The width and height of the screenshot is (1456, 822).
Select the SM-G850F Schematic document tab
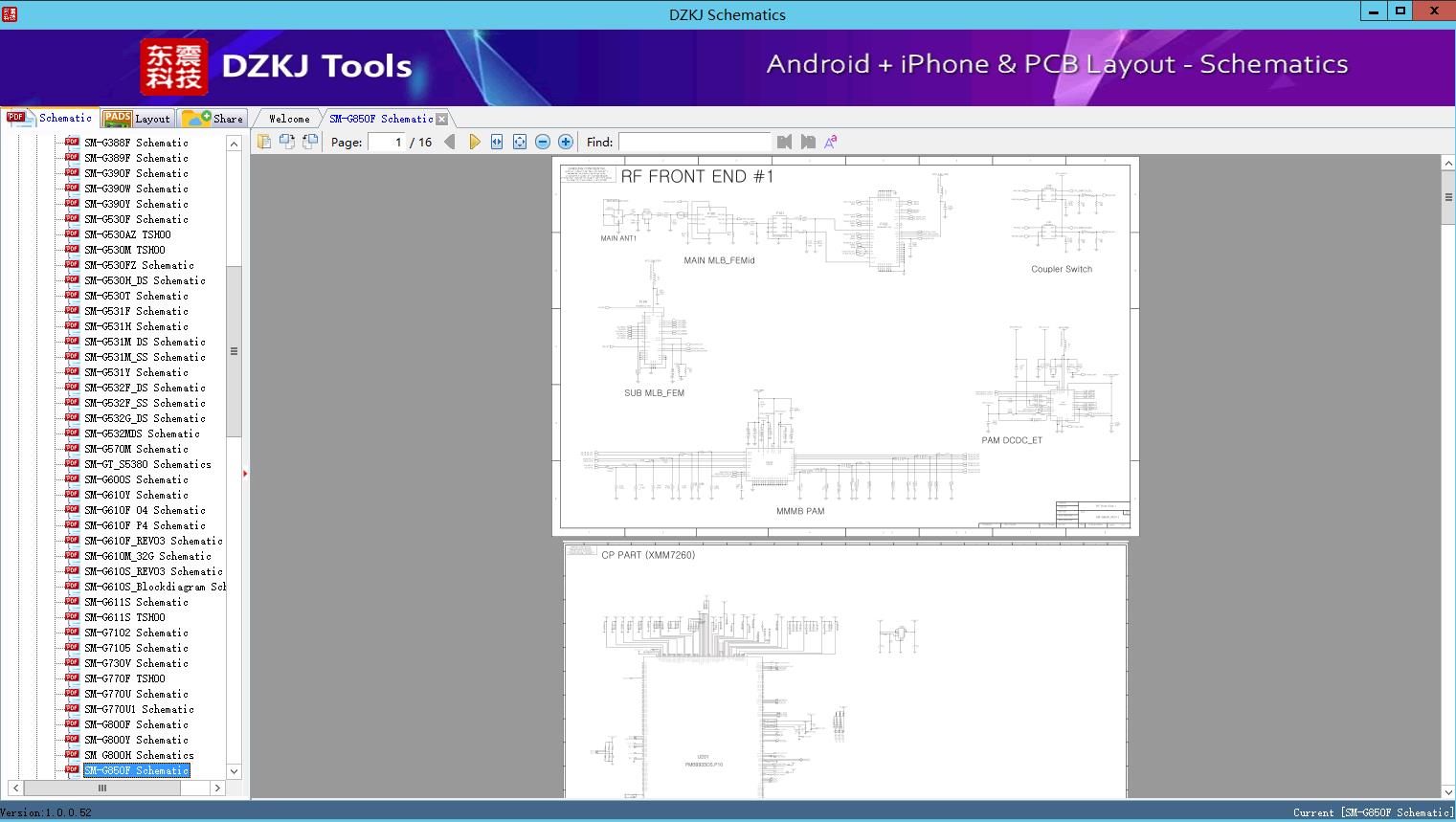pos(381,119)
